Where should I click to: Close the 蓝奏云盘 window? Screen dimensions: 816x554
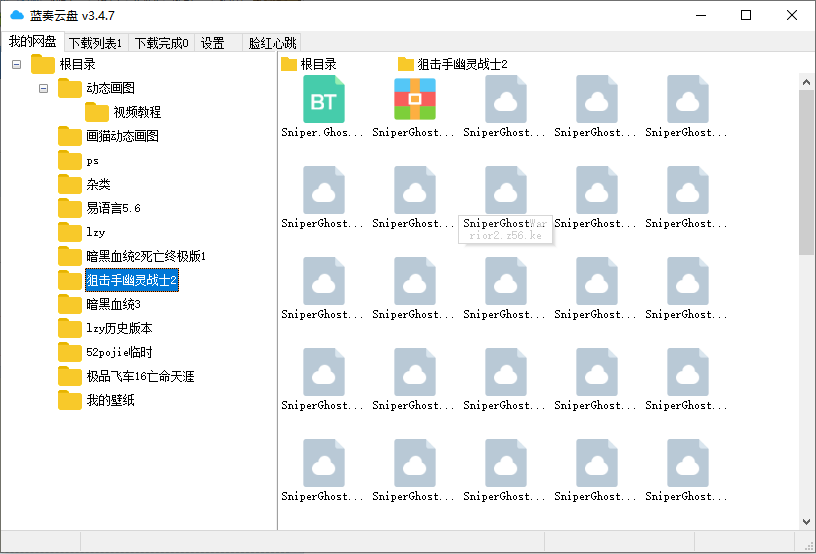pyautogui.click(x=792, y=15)
